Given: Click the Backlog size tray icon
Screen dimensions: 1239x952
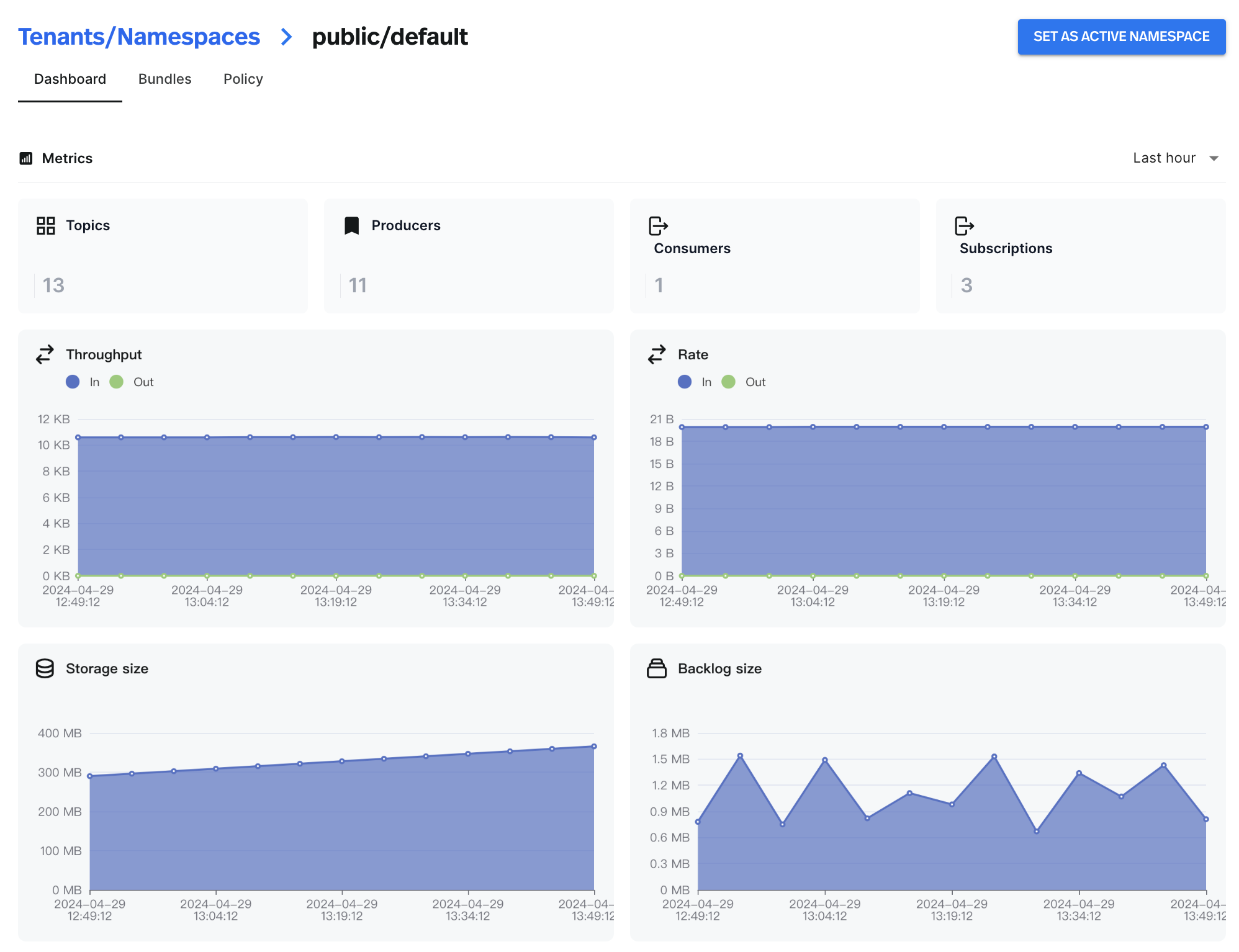Looking at the screenshot, I should click(657, 668).
